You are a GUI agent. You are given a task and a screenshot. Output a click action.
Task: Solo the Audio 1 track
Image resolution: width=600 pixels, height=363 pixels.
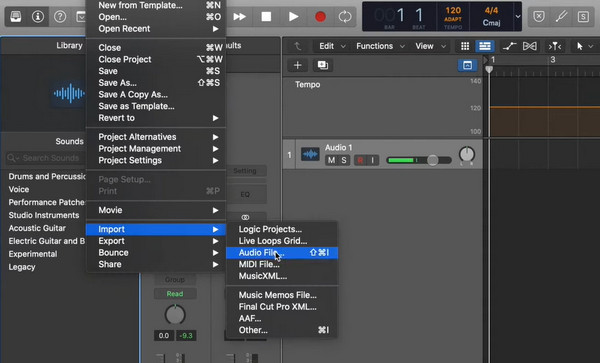344,160
